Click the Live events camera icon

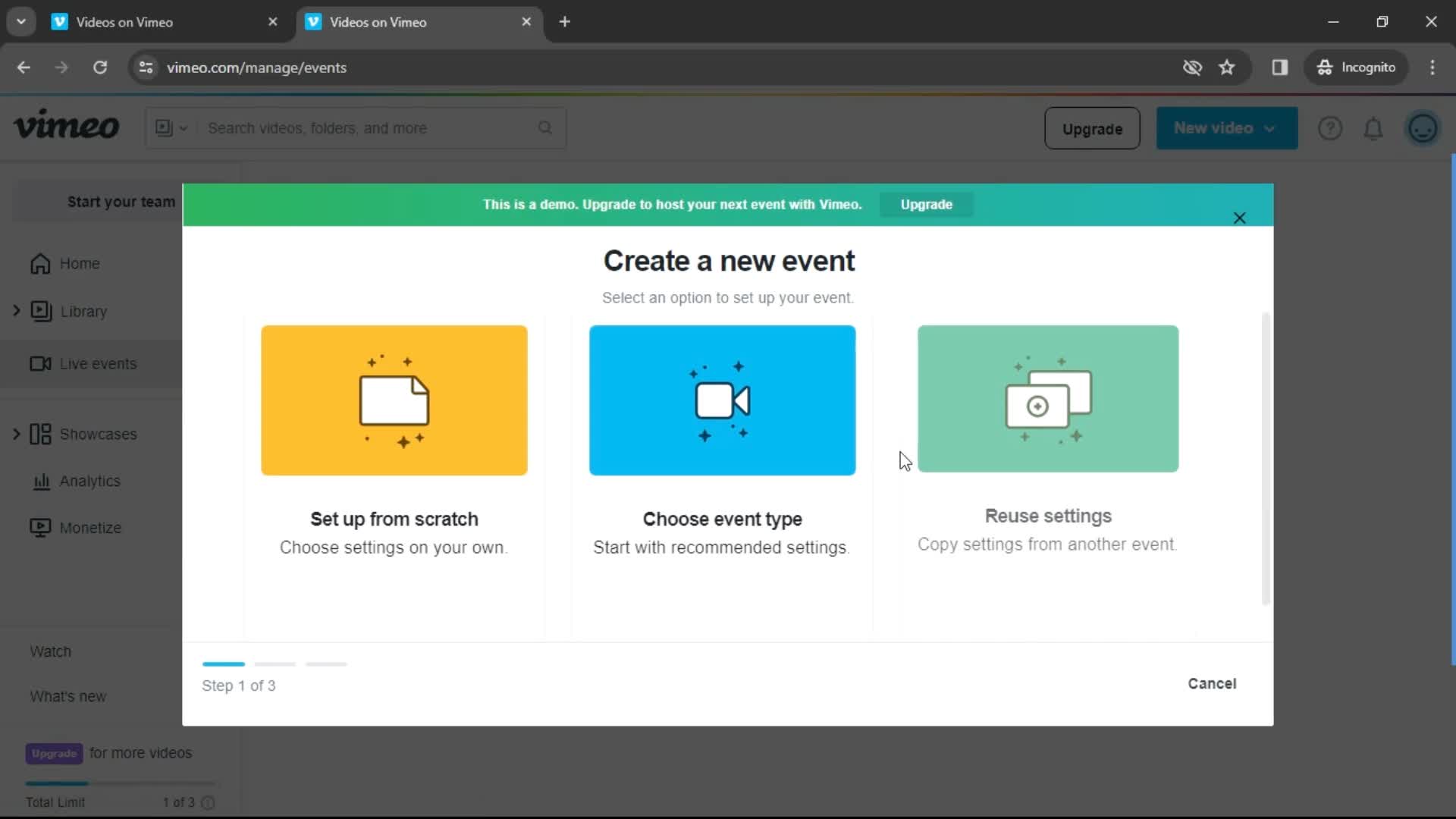coord(41,364)
